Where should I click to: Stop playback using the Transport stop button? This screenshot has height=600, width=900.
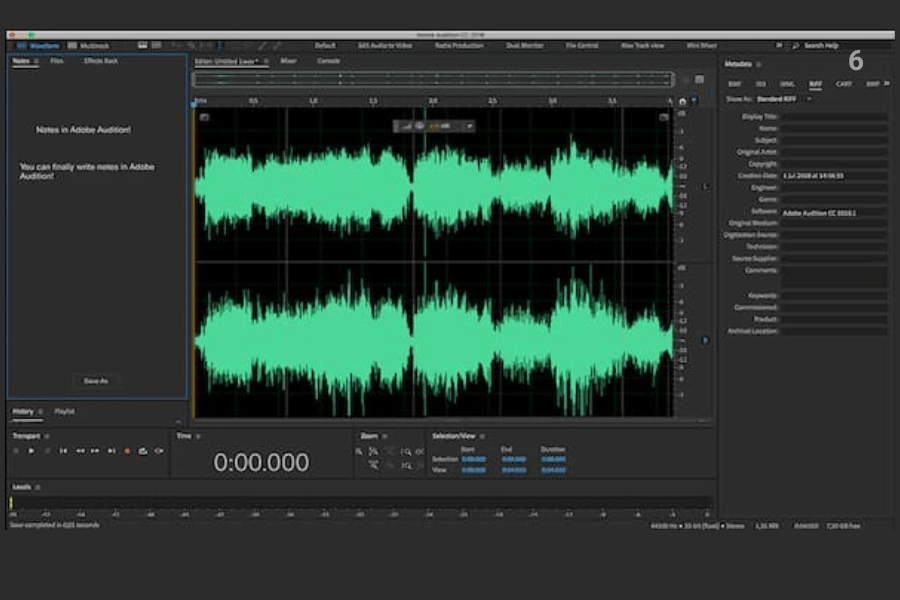(x=16, y=451)
